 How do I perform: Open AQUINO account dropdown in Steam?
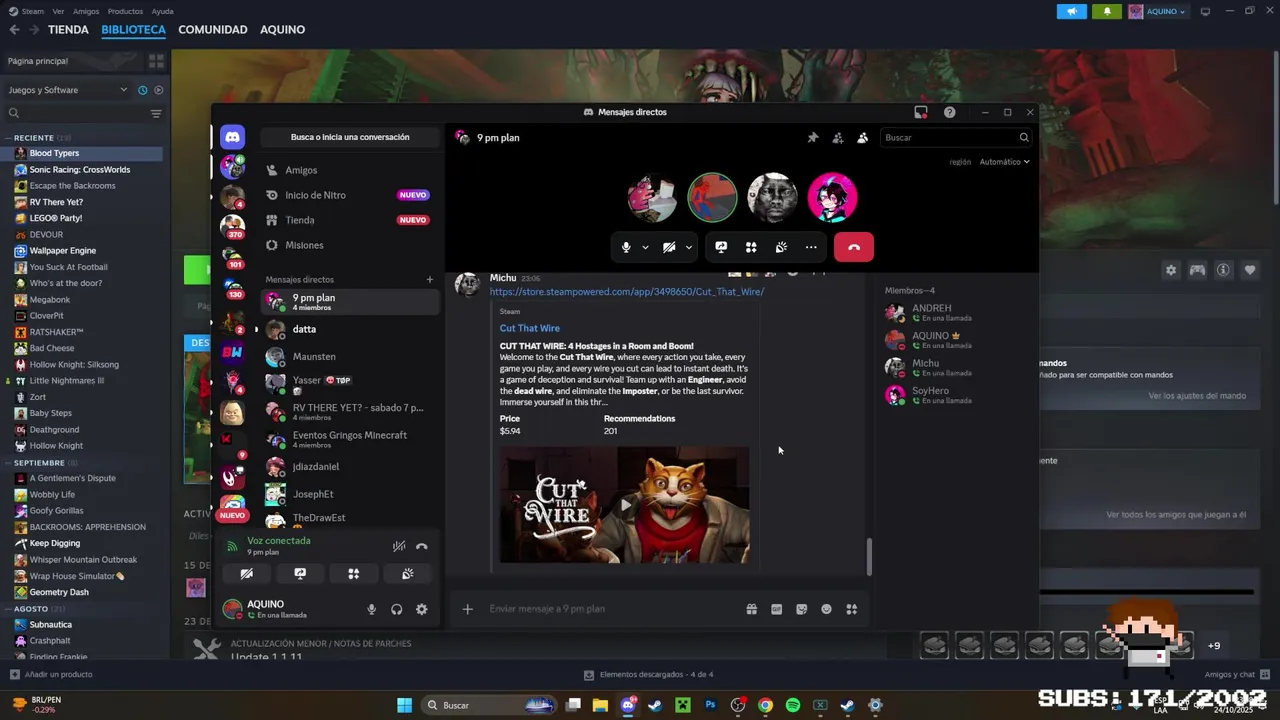[1158, 12]
